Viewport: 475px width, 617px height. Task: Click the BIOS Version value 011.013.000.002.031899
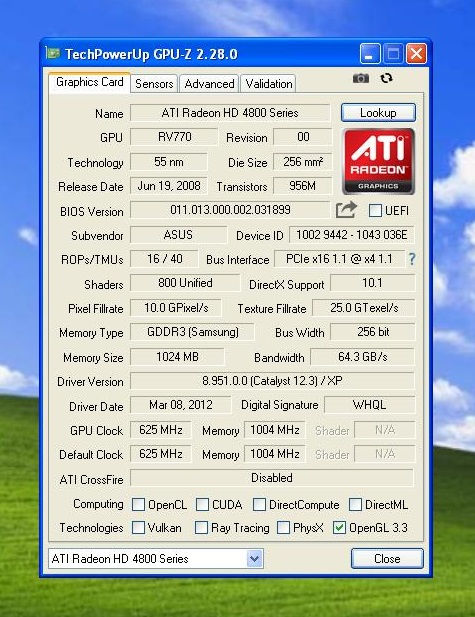click(x=230, y=210)
